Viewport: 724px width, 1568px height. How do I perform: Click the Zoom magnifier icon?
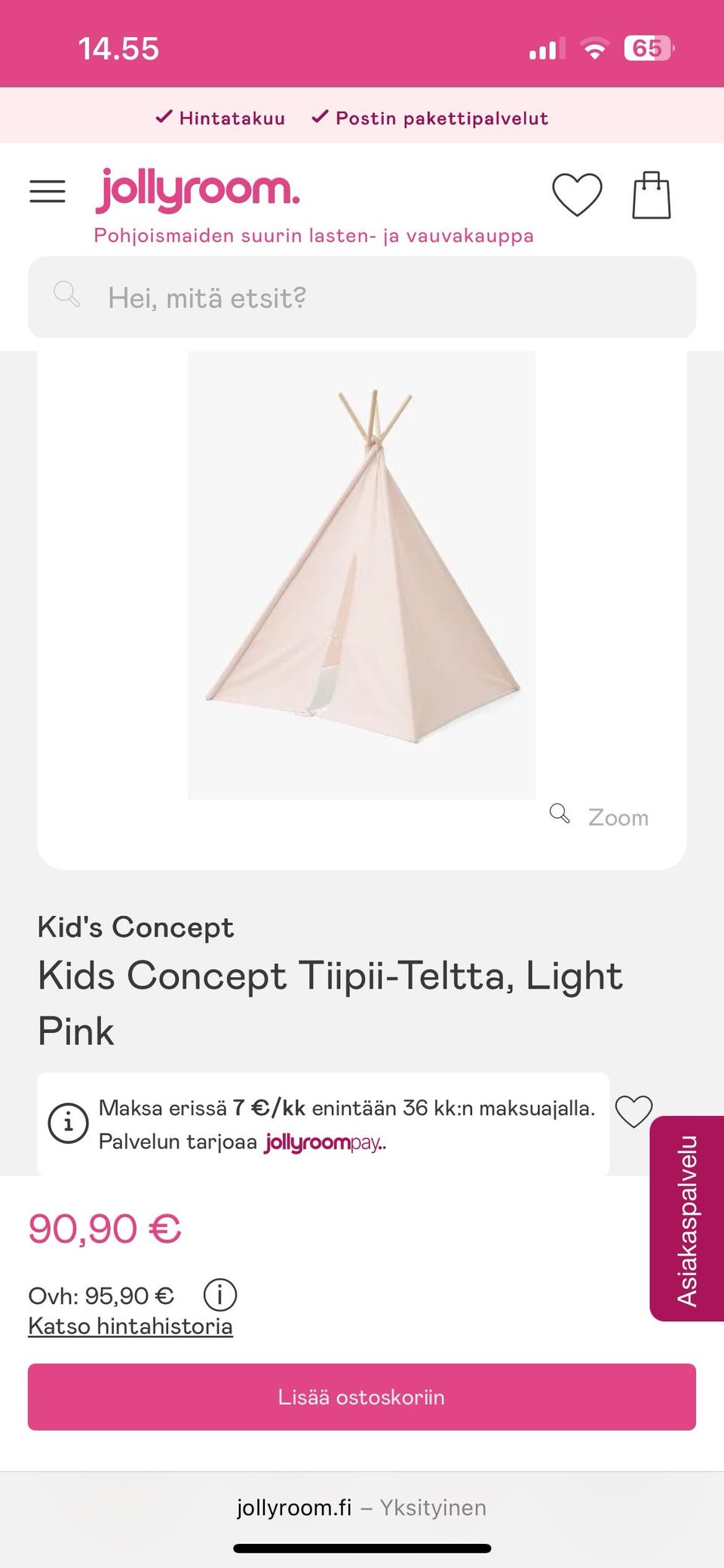(x=560, y=813)
